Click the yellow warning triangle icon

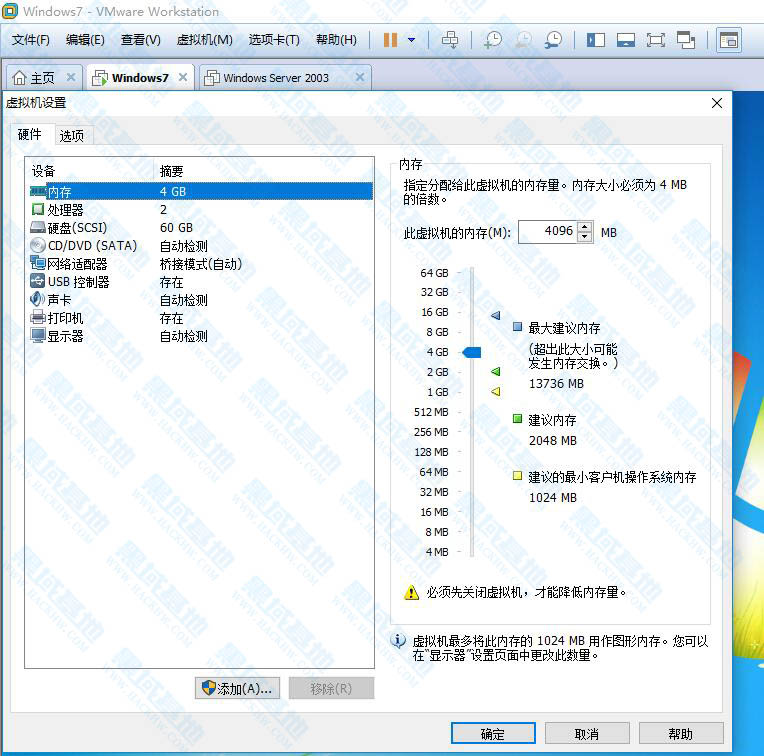coord(412,592)
